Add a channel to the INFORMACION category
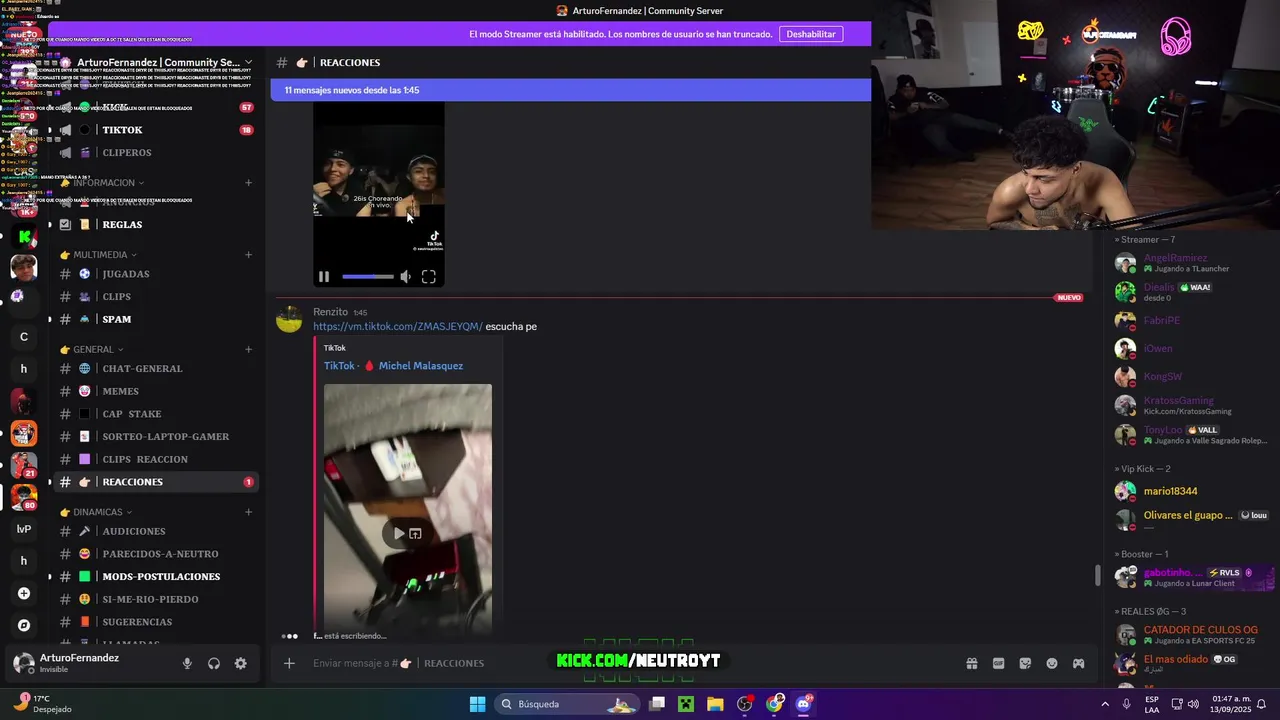 (248, 183)
